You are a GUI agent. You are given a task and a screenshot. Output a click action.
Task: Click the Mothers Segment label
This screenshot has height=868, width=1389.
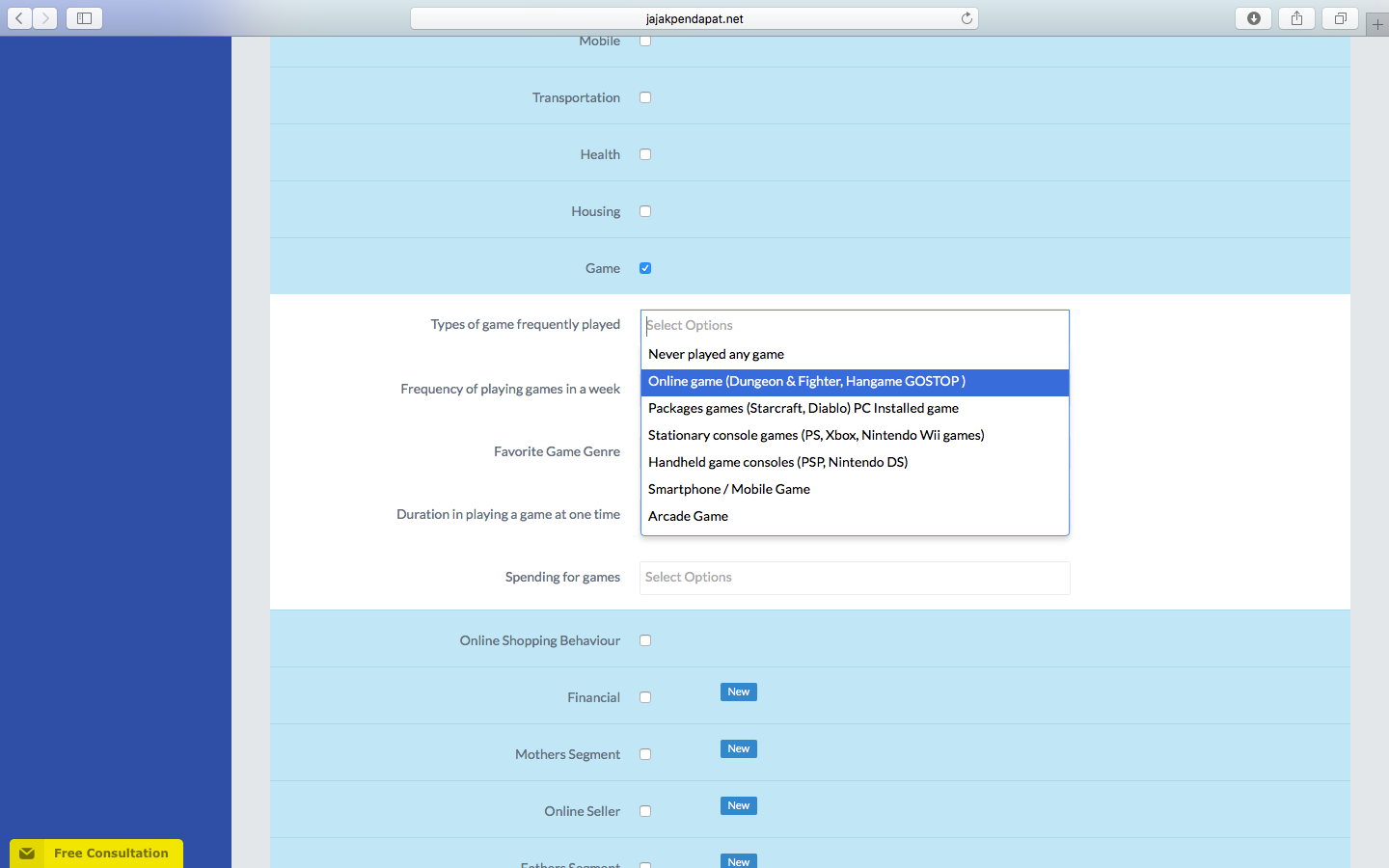point(567,755)
